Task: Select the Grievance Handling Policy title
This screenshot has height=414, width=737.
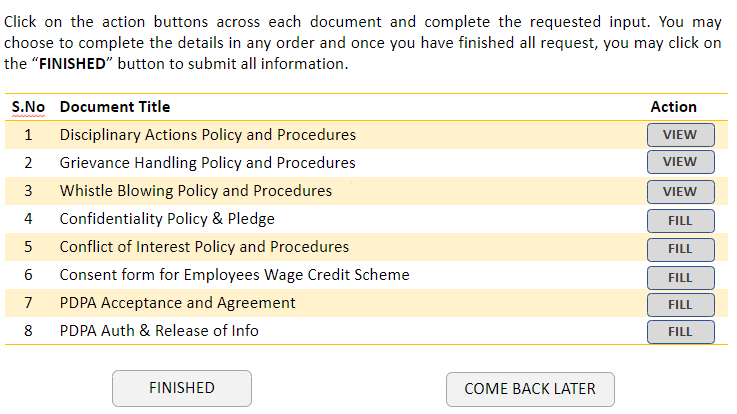Action: 207,163
